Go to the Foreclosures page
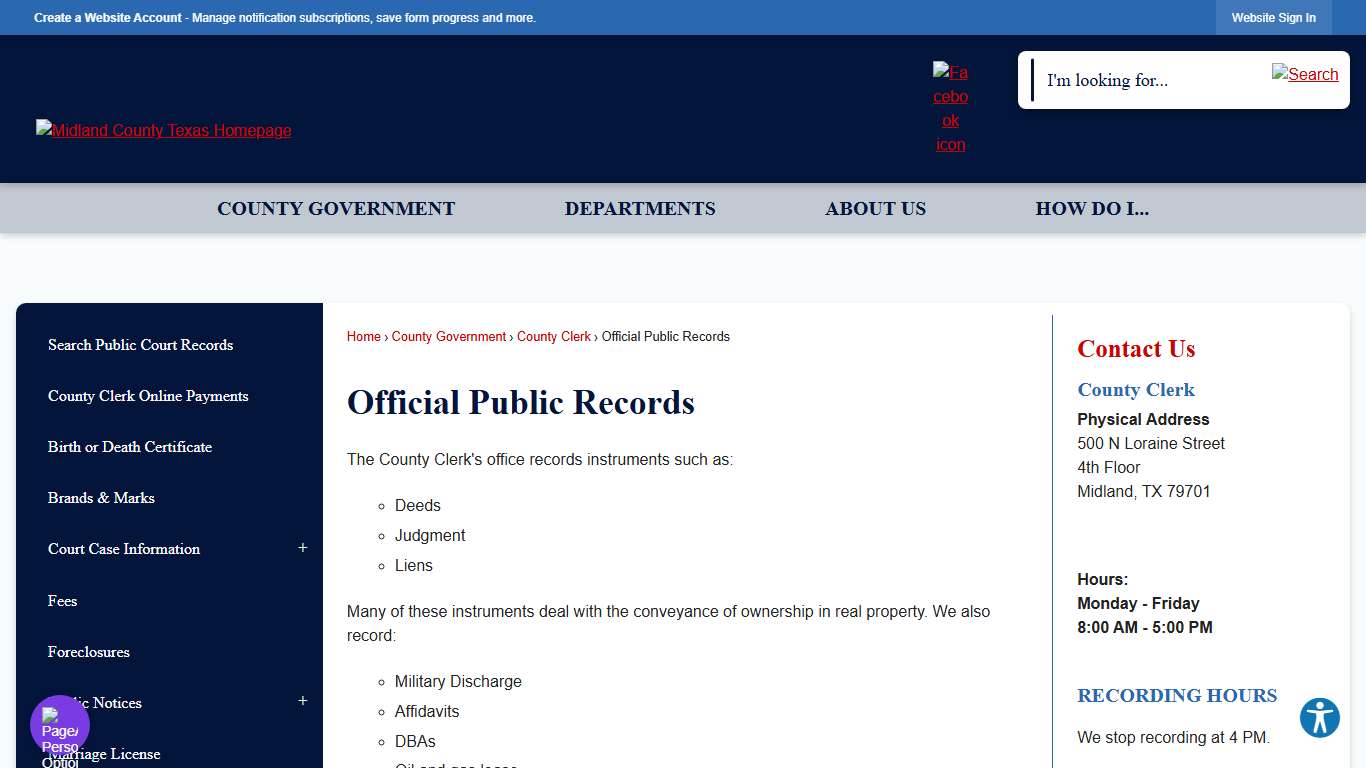1366x768 pixels. tap(88, 652)
